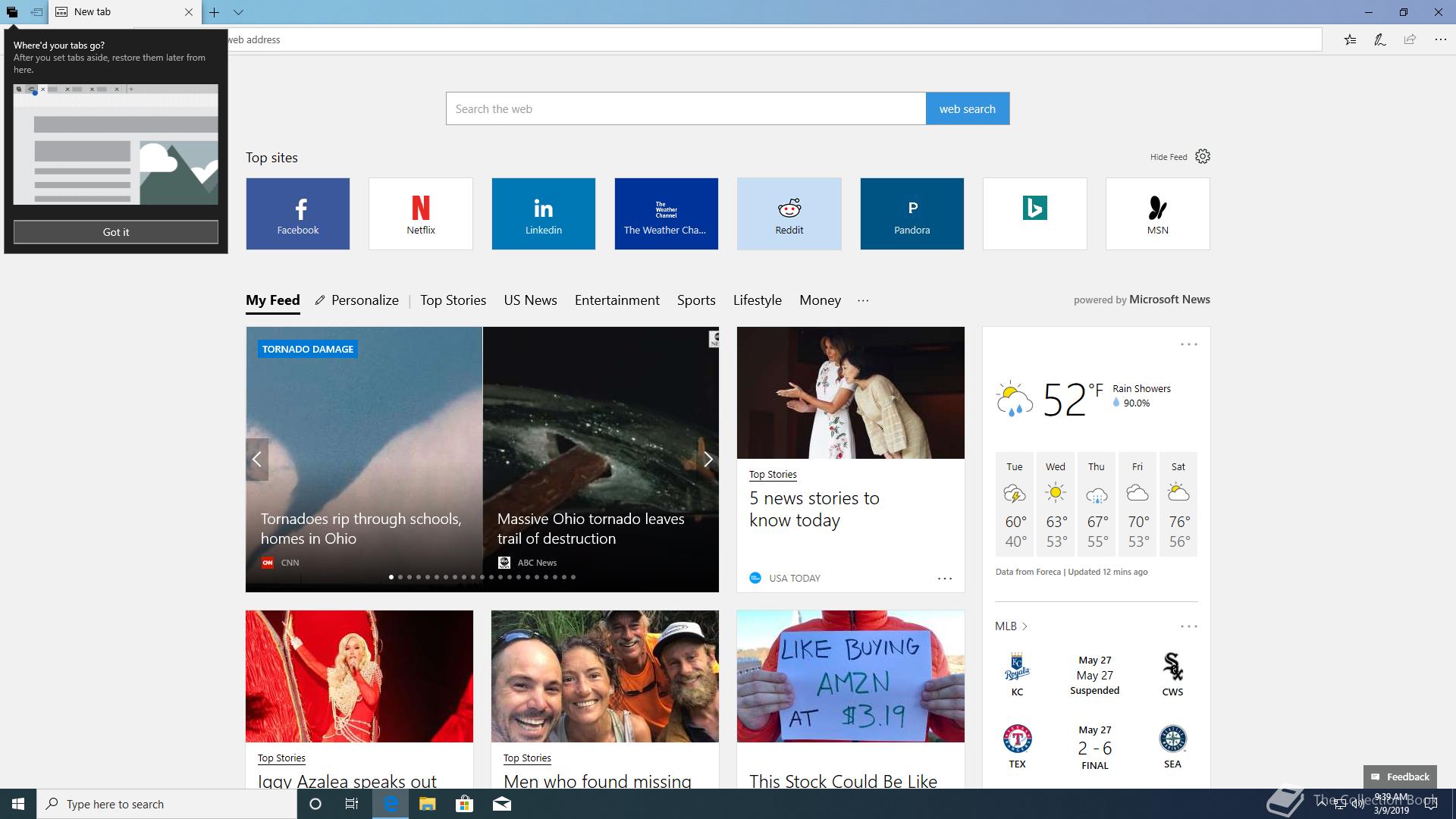Open Task View on taskbar

click(x=352, y=804)
